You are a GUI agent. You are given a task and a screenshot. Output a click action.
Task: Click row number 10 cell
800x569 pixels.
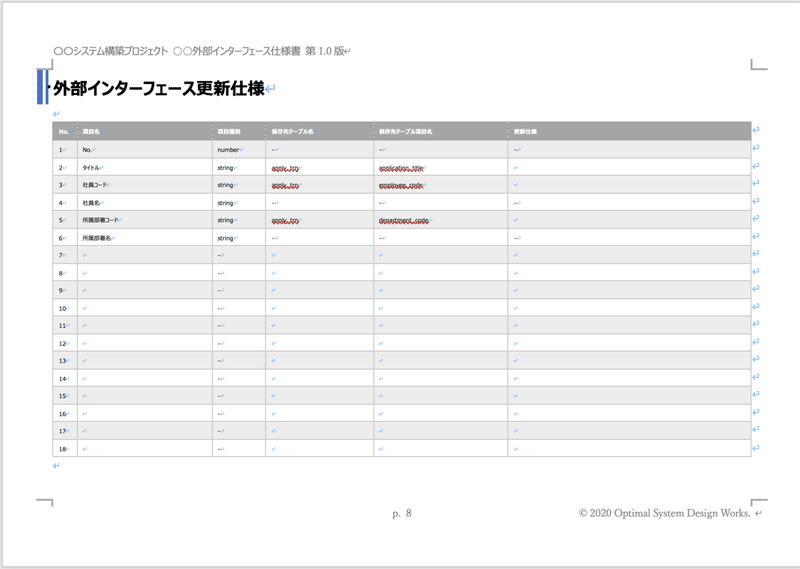pyautogui.click(x=65, y=308)
